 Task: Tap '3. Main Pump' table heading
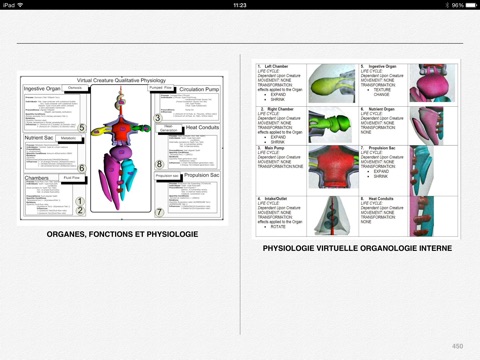pyautogui.click(x=271, y=148)
